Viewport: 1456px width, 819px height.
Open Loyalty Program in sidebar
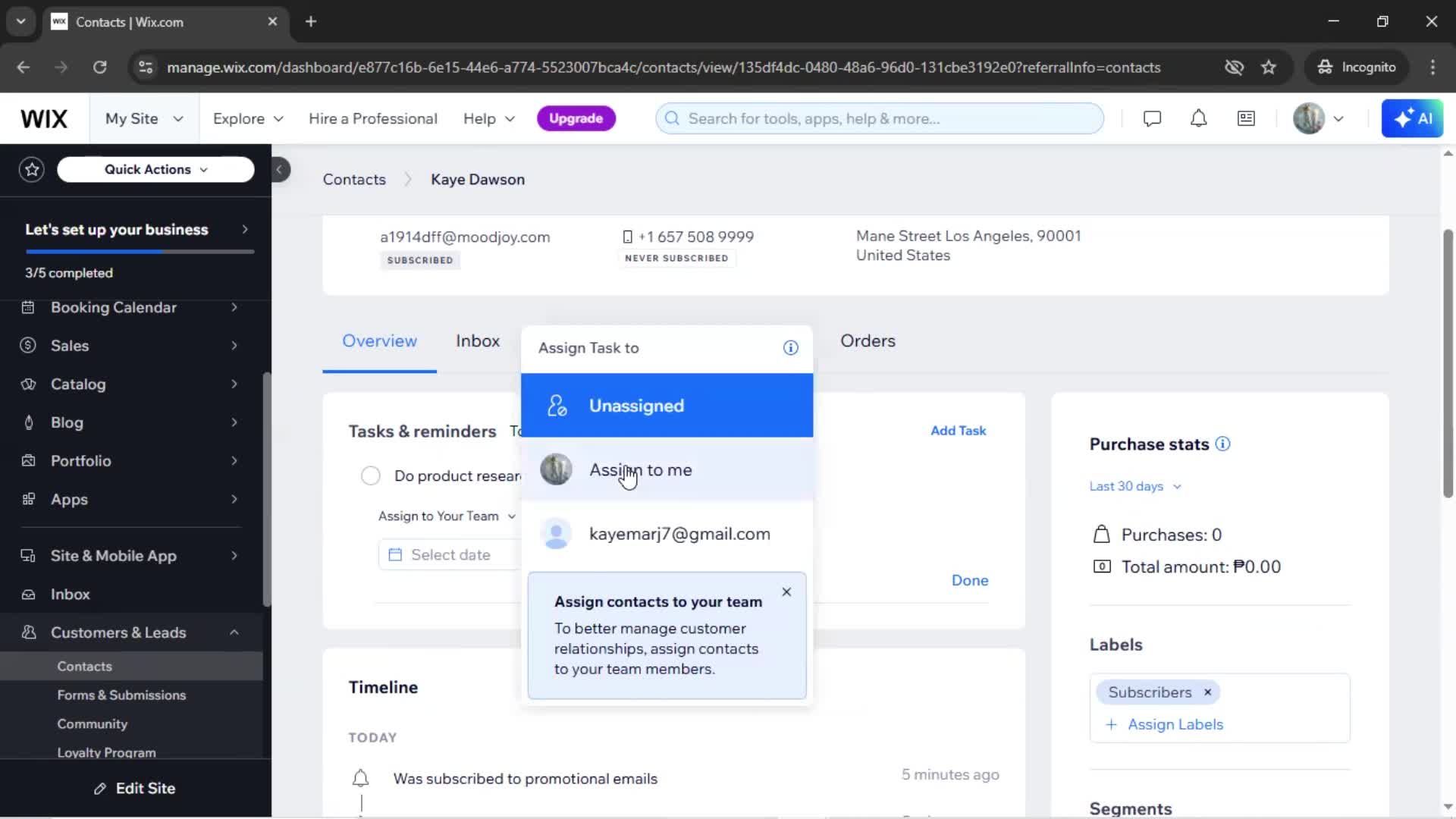coord(106,752)
